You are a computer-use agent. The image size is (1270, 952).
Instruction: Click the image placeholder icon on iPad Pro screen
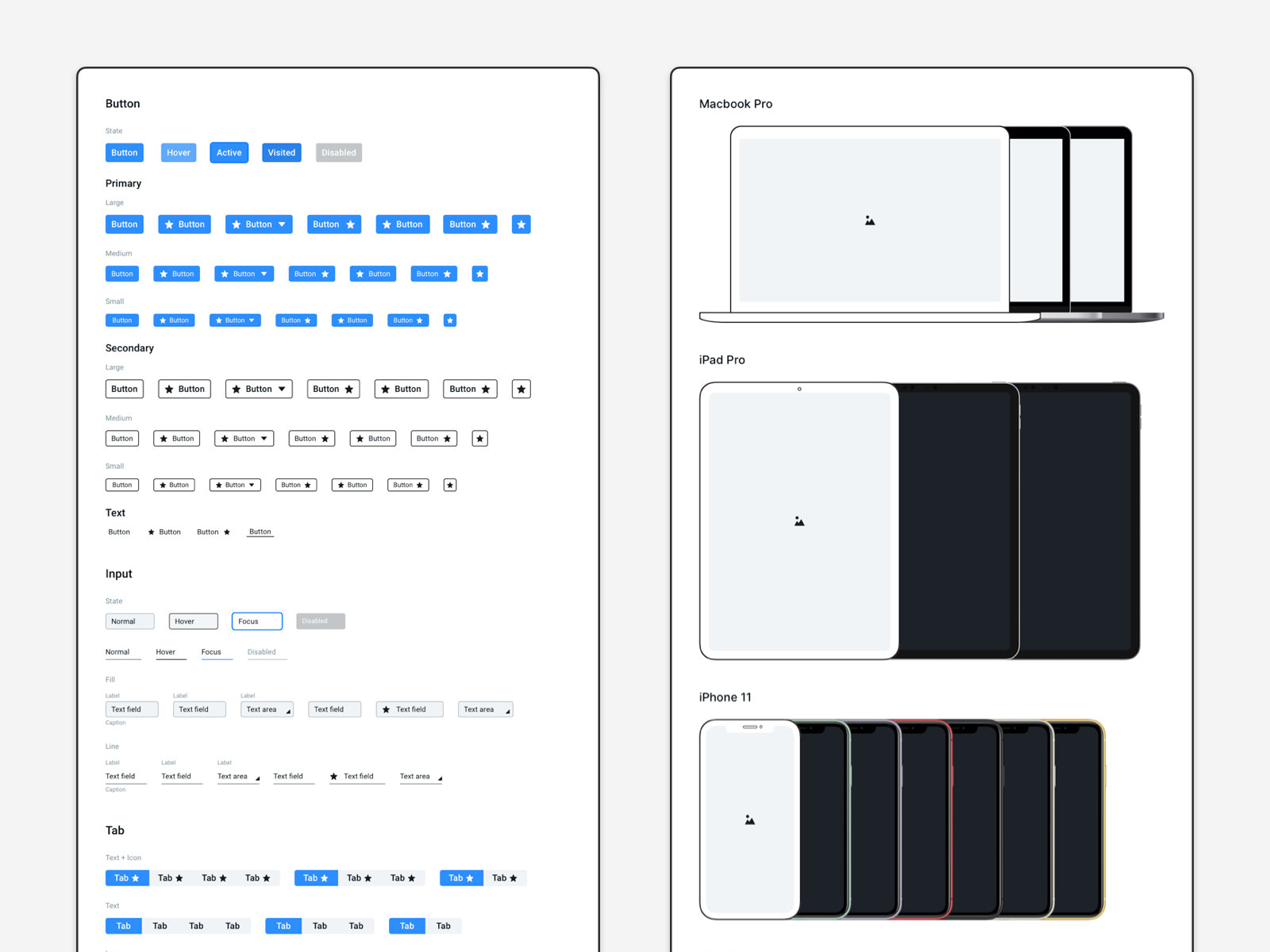tap(799, 520)
